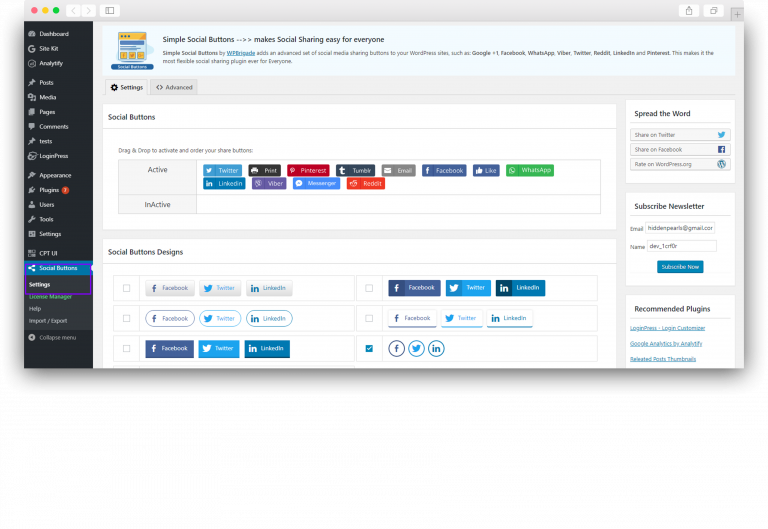Open the Help submenu link
This screenshot has width=768, height=529.
click(x=35, y=309)
